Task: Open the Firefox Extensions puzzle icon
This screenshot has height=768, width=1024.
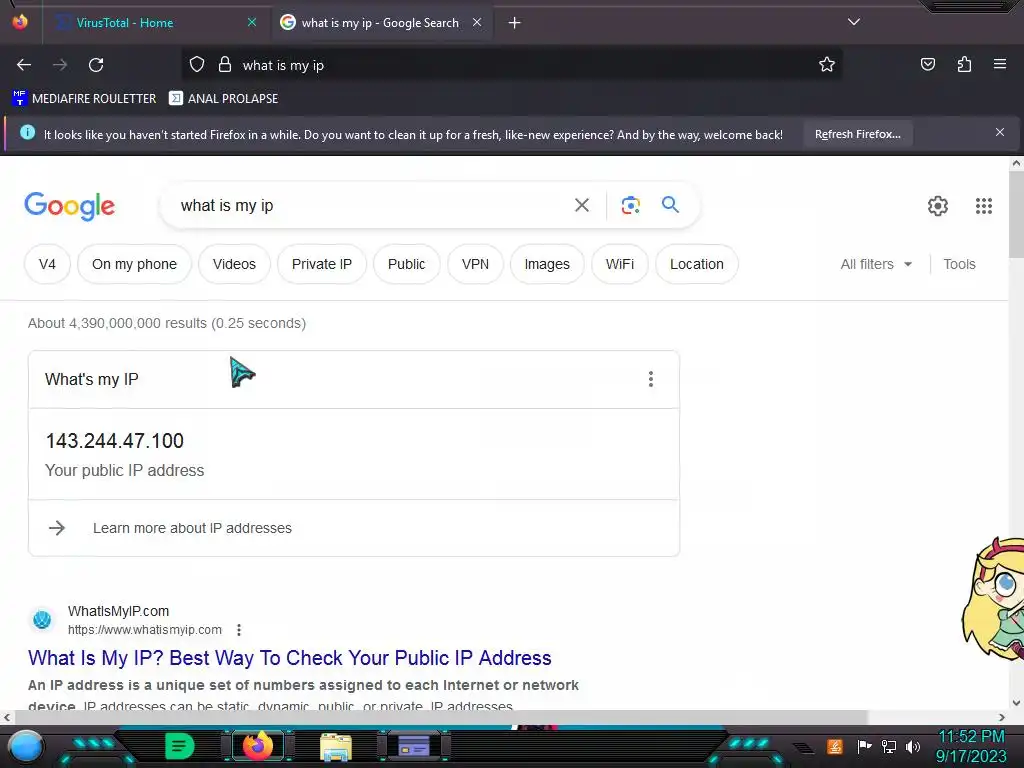Action: click(964, 64)
